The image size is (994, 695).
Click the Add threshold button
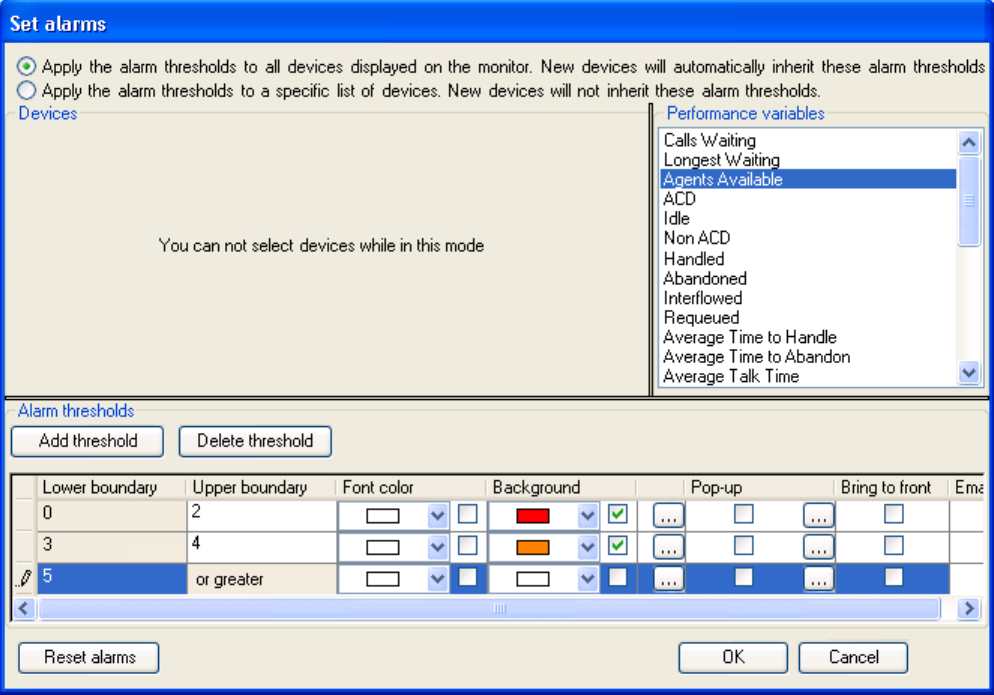(x=88, y=441)
